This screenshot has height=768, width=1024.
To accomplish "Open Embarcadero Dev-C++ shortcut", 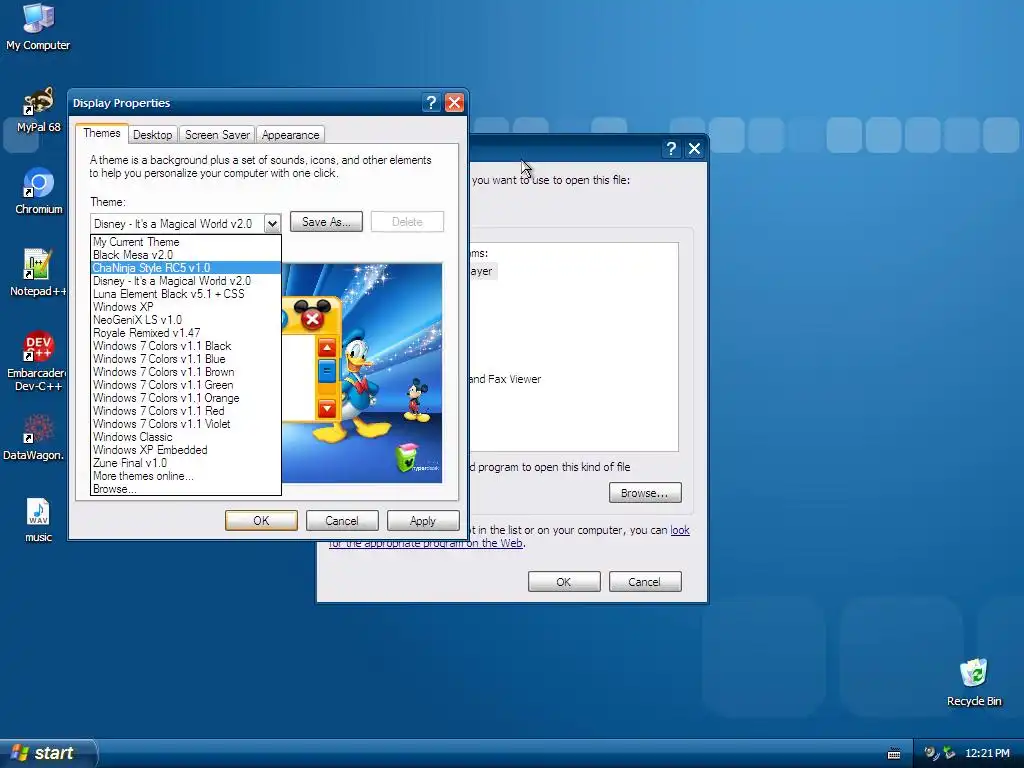I will pyautogui.click(x=38, y=360).
